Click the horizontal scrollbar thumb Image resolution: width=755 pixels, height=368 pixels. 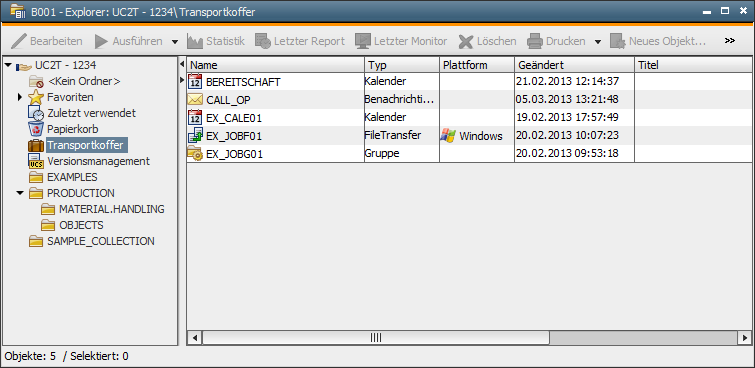[x=376, y=338]
